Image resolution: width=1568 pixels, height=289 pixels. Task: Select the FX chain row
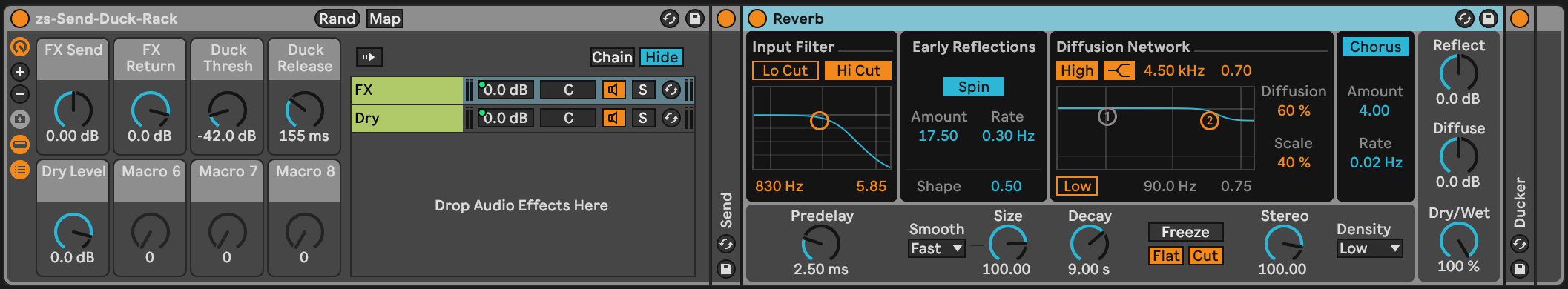tap(406, 90)
